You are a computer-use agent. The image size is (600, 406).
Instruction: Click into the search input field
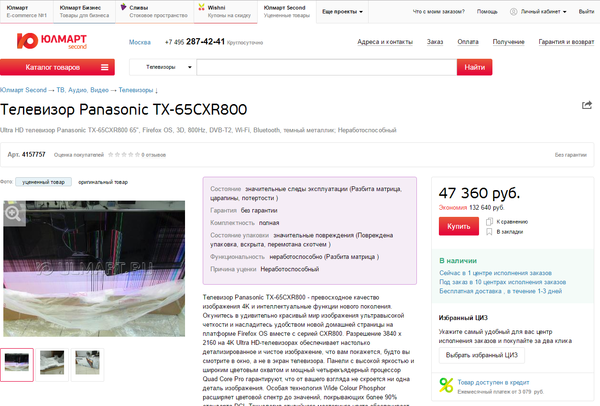[326, 67]
